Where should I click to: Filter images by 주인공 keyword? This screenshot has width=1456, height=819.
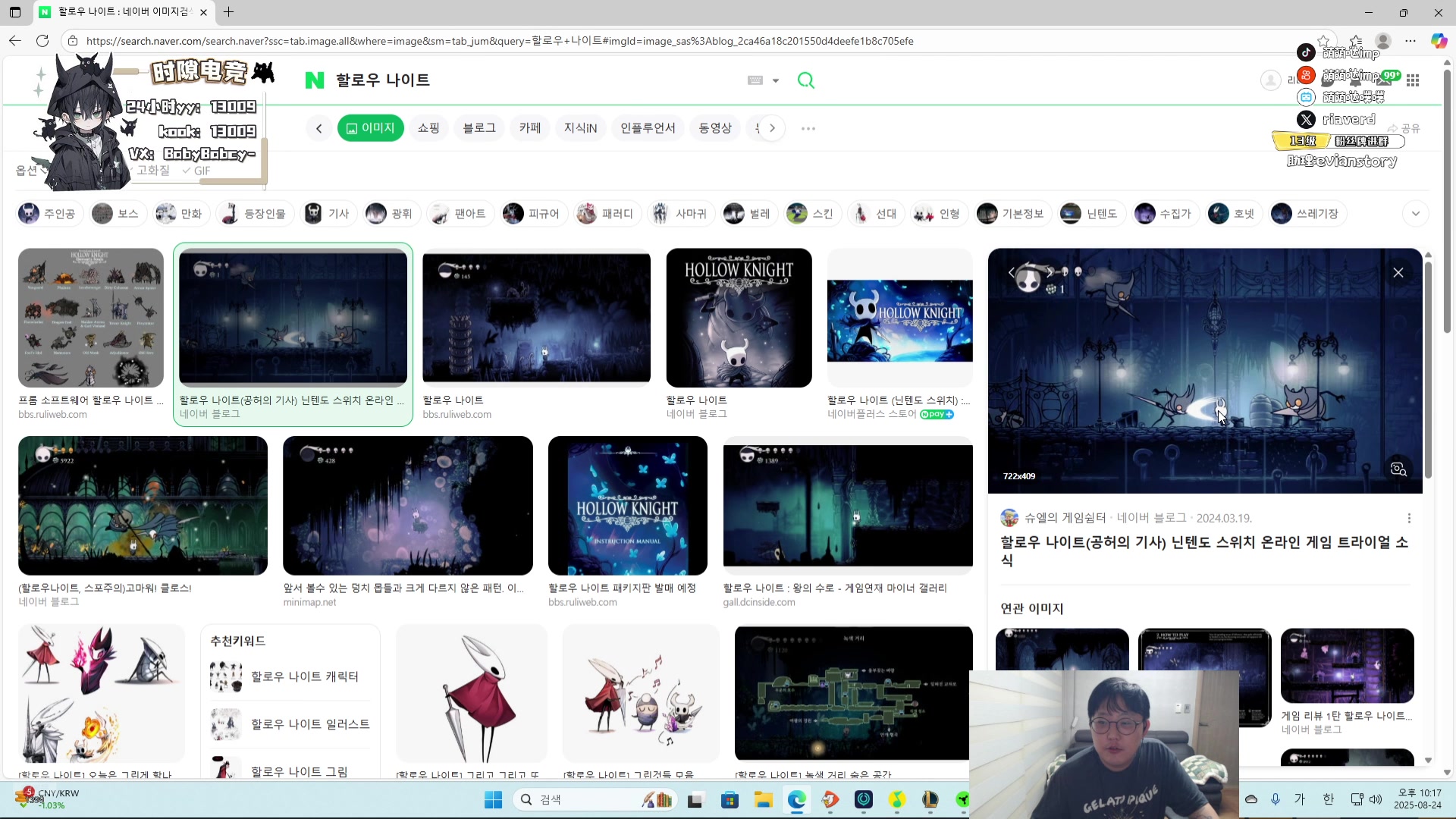(x=49, y=214)
